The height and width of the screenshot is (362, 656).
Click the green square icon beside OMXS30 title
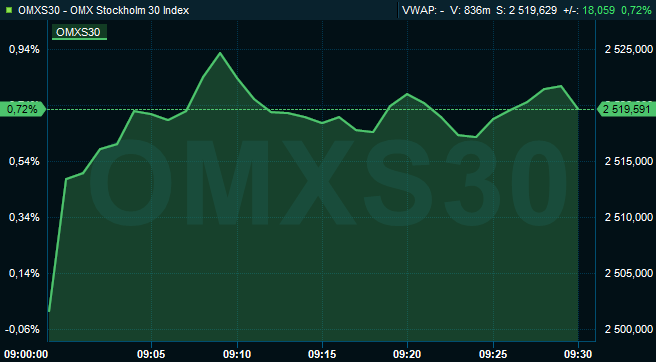[x=9, y=10]
